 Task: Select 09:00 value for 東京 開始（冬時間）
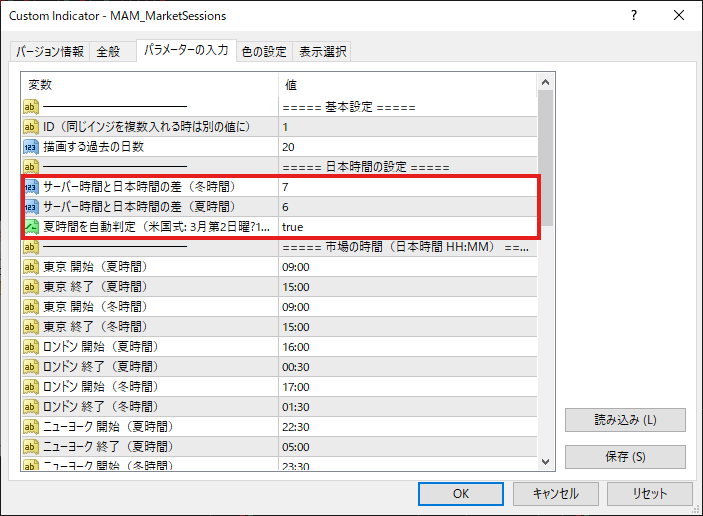point(408,307)
